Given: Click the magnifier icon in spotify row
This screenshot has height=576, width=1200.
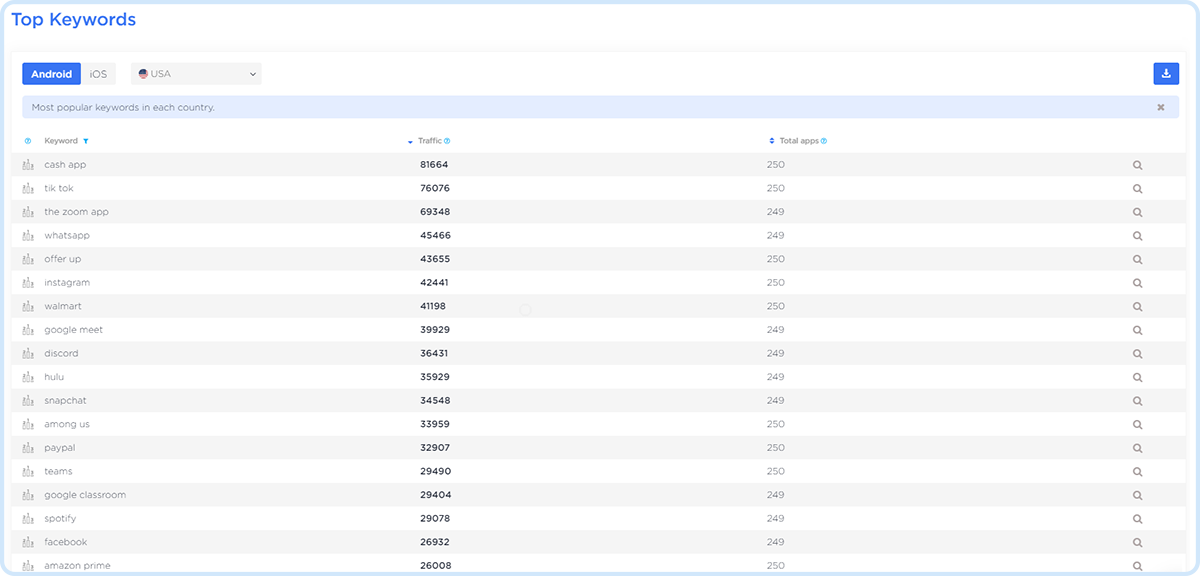Looking at the screenshot, I should point(1137,519).
